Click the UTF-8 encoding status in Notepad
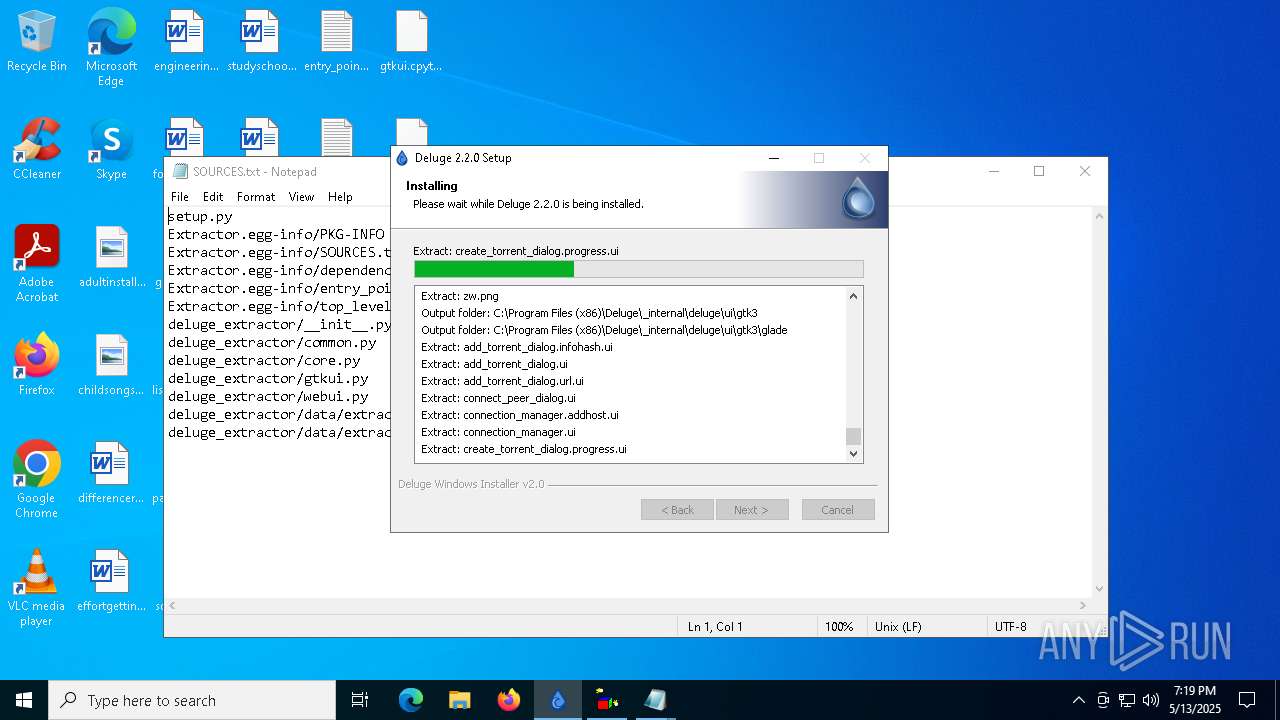This screenshot has height=720, width=1280. pos(1011,627)
